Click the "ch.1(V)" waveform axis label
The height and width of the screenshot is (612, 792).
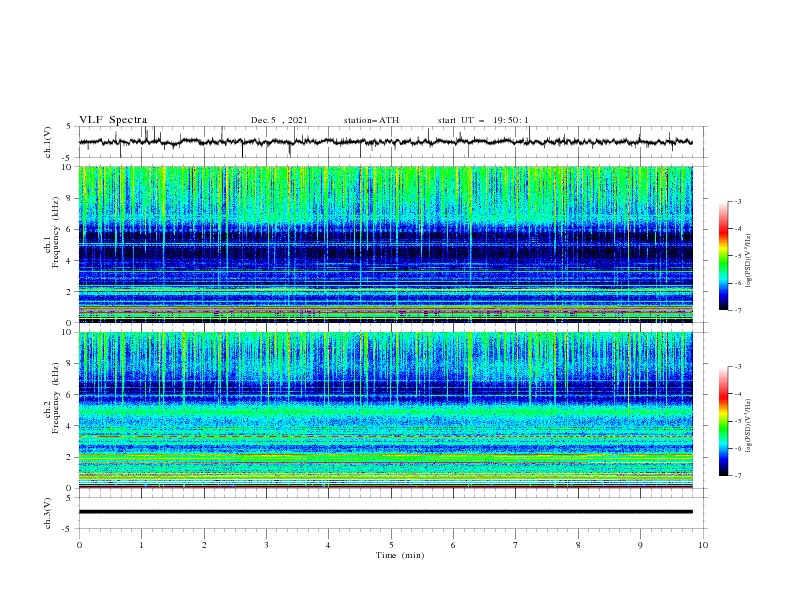48,142
